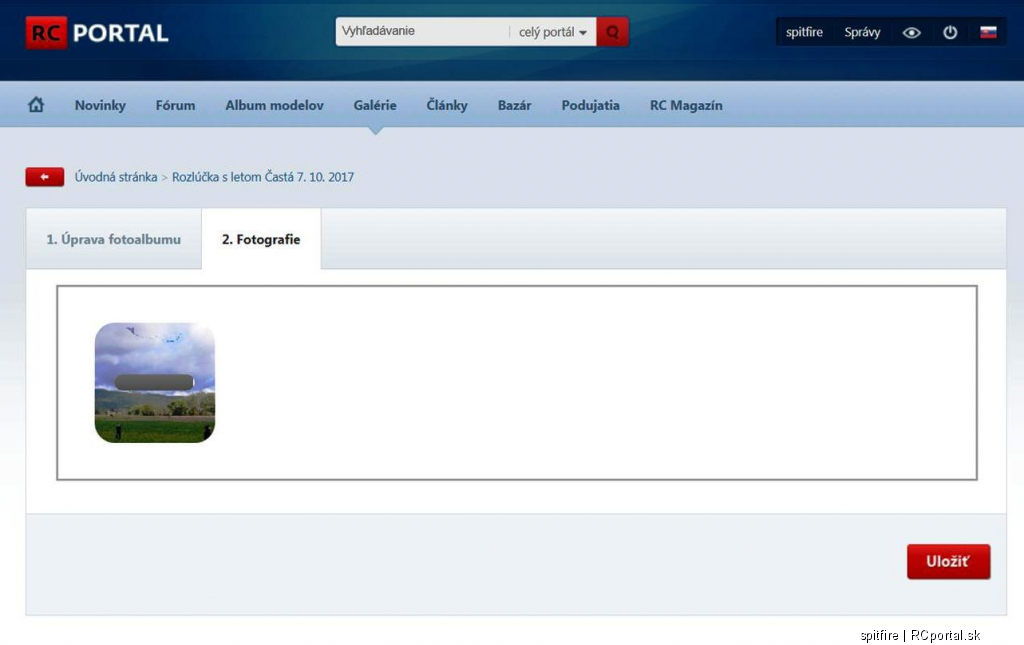
Task: Switch to '1. Úprava fotoalbumu' tab
Action: 114,239
